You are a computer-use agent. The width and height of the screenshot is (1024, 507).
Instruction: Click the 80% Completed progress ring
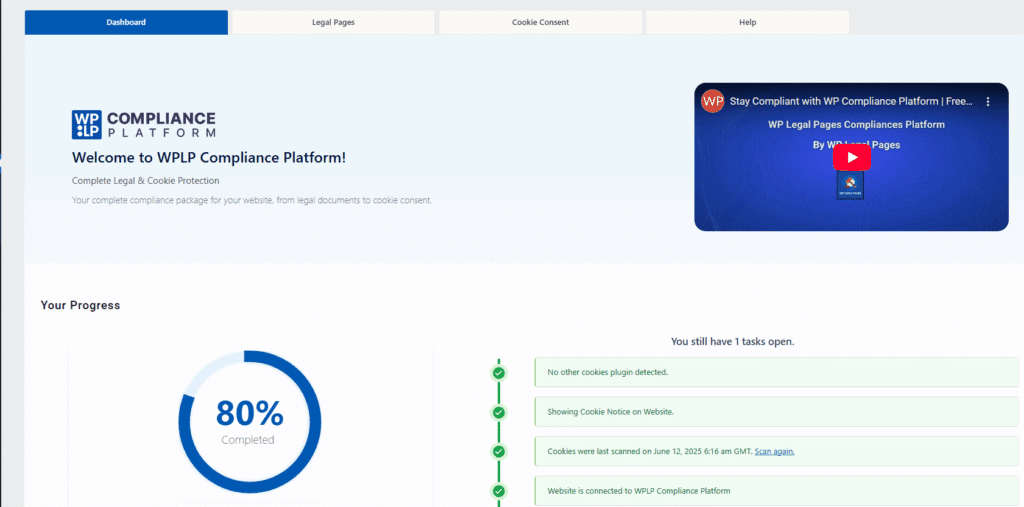pos(249,421)
